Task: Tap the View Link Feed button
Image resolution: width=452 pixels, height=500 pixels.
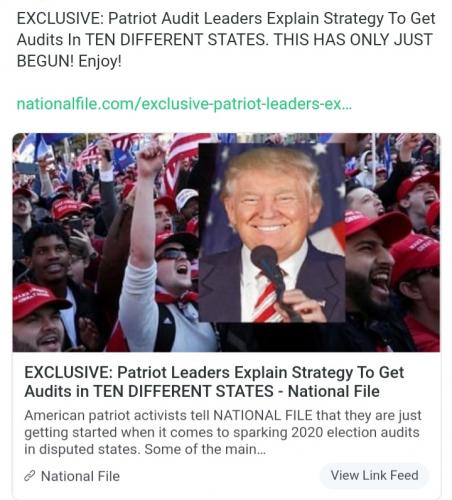Action: [x=374, y=475]
